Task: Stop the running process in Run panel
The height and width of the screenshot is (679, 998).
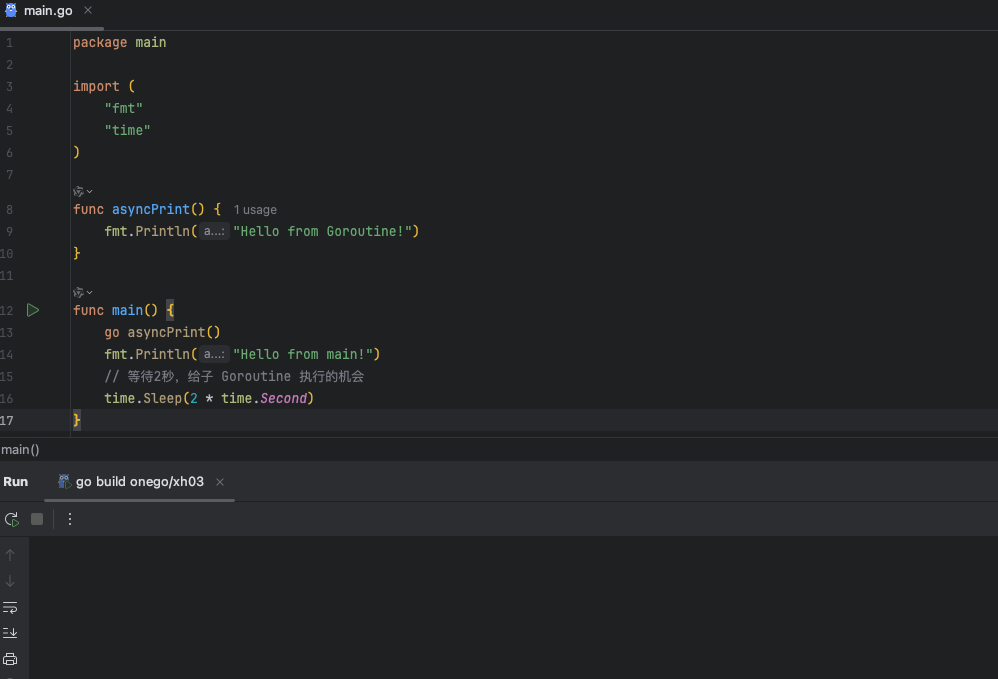Action: tap(36, 519)
